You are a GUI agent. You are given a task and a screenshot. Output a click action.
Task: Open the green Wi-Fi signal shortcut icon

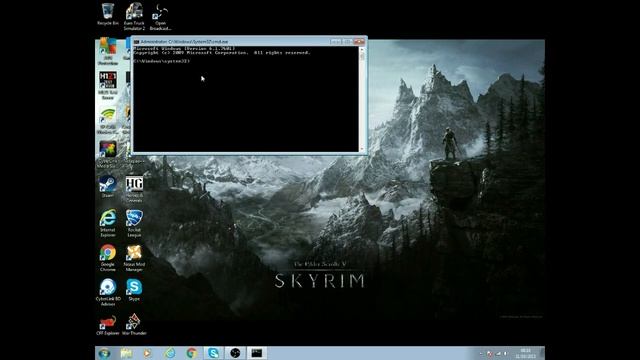(108, 120)
